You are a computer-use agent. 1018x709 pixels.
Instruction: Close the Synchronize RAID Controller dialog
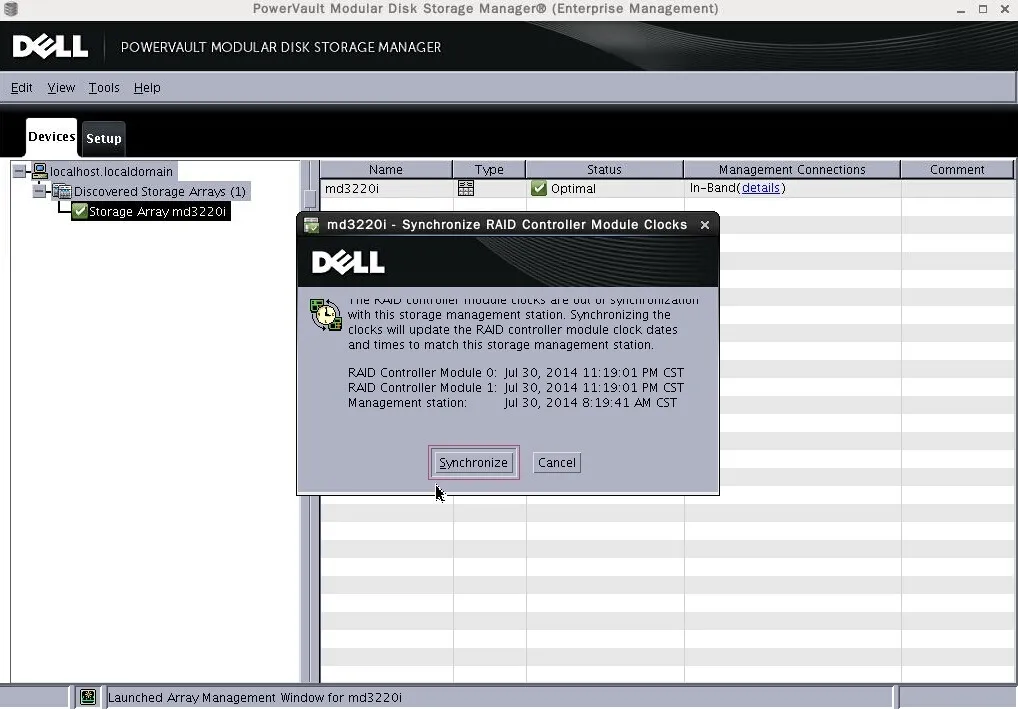click(704, 225)
